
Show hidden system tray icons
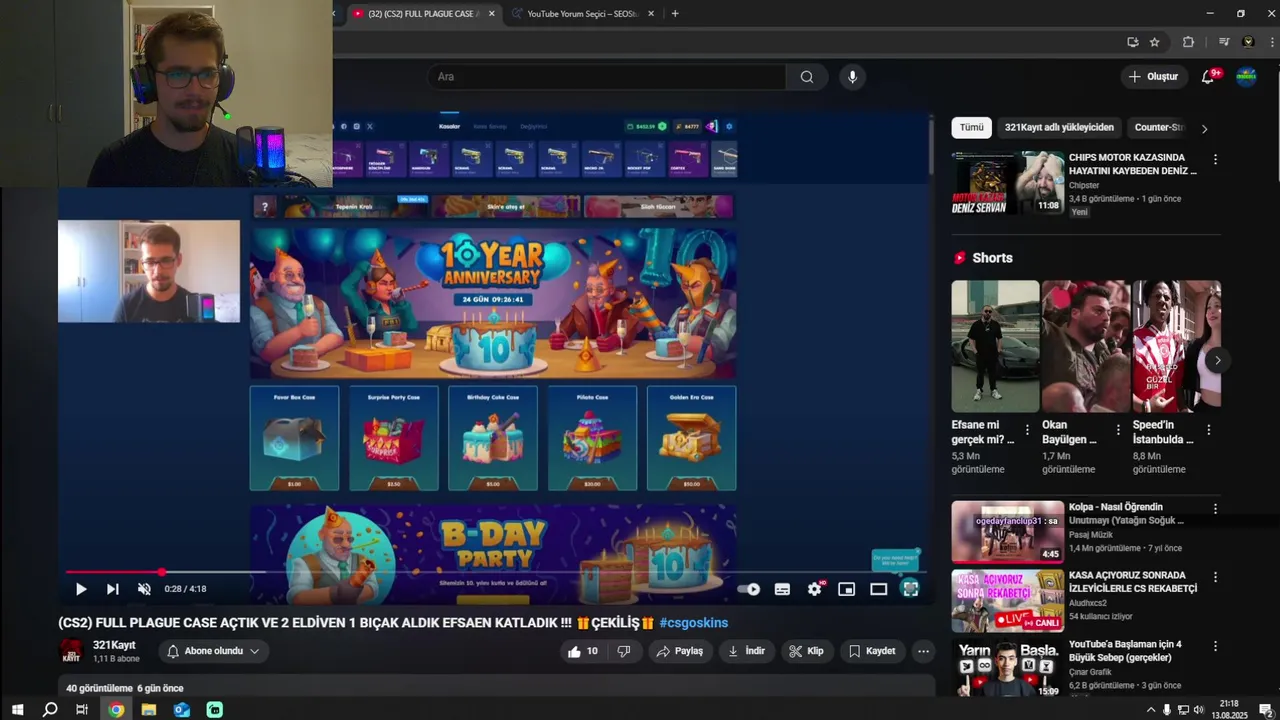click(x=1150, y=710)
